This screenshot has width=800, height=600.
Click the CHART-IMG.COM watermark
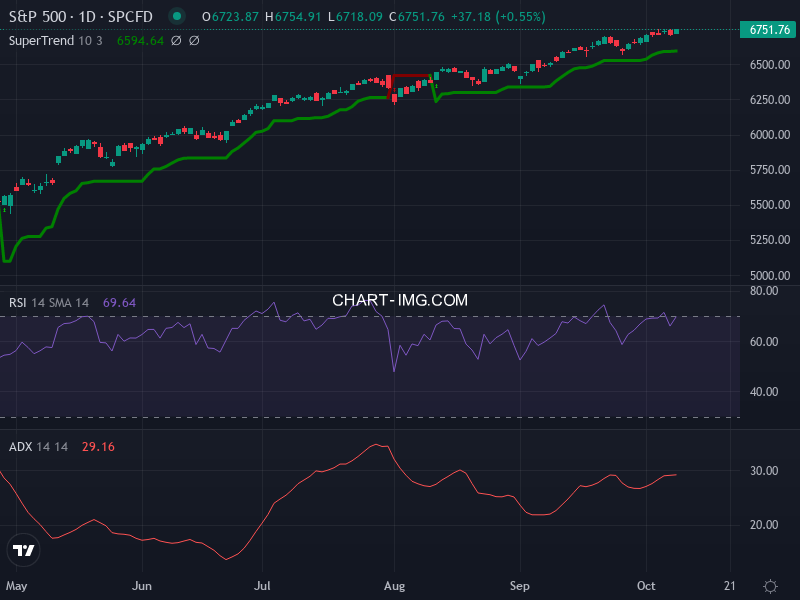[400, 300]
